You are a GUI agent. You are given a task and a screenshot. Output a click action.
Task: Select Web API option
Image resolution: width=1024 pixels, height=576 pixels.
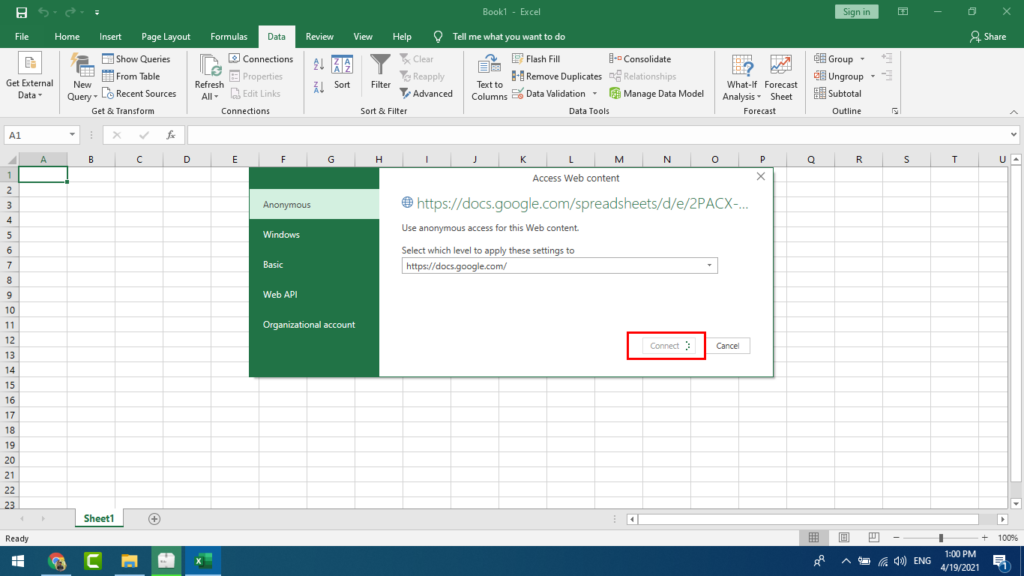click(314, 295)
